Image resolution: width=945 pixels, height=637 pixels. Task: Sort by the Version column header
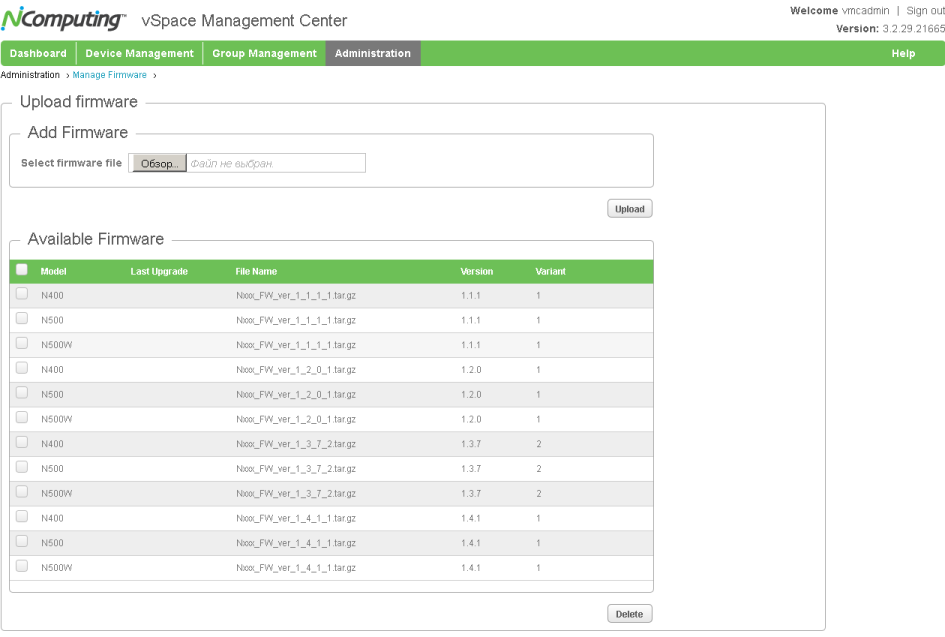tap(477, 271)
